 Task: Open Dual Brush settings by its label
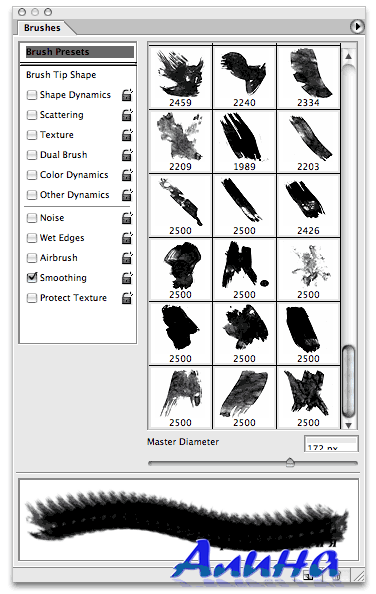pyautogui.click(x=64, y=155)
